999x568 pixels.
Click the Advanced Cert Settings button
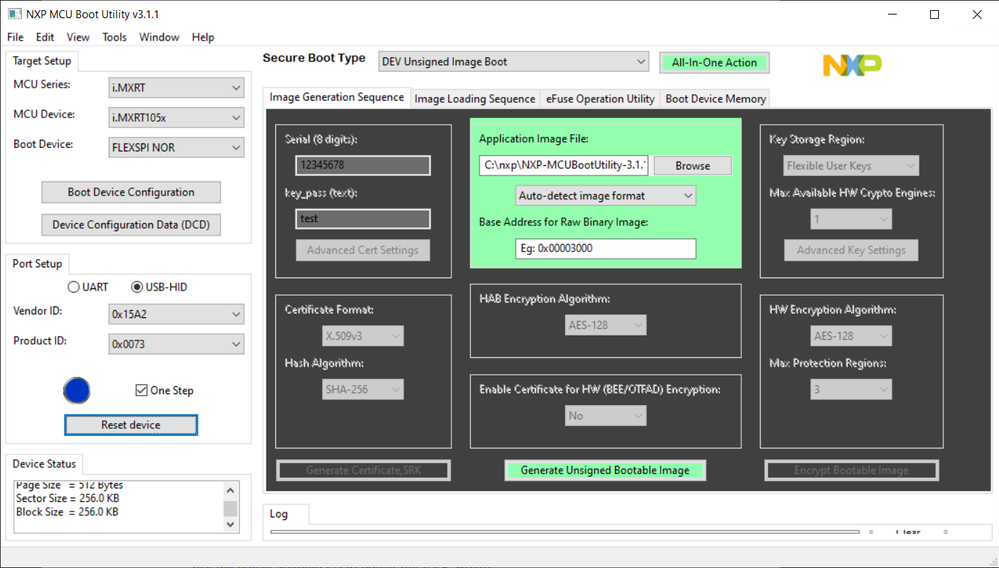(363, 250)
